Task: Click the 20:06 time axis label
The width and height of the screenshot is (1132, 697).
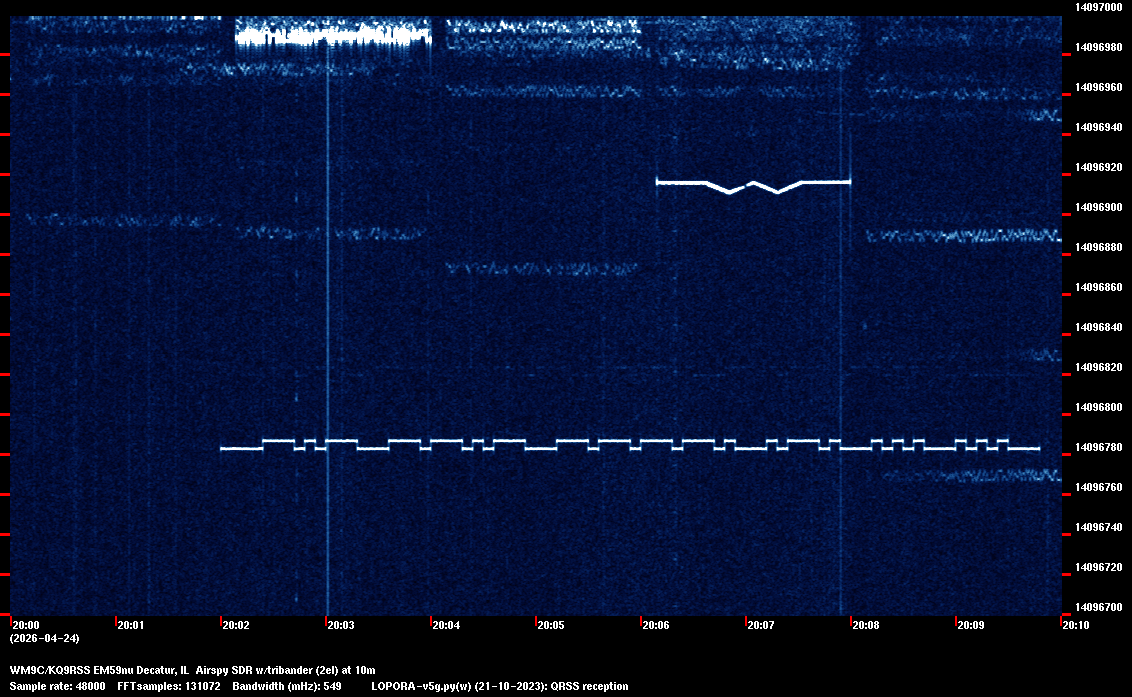Action: [655, 625]
